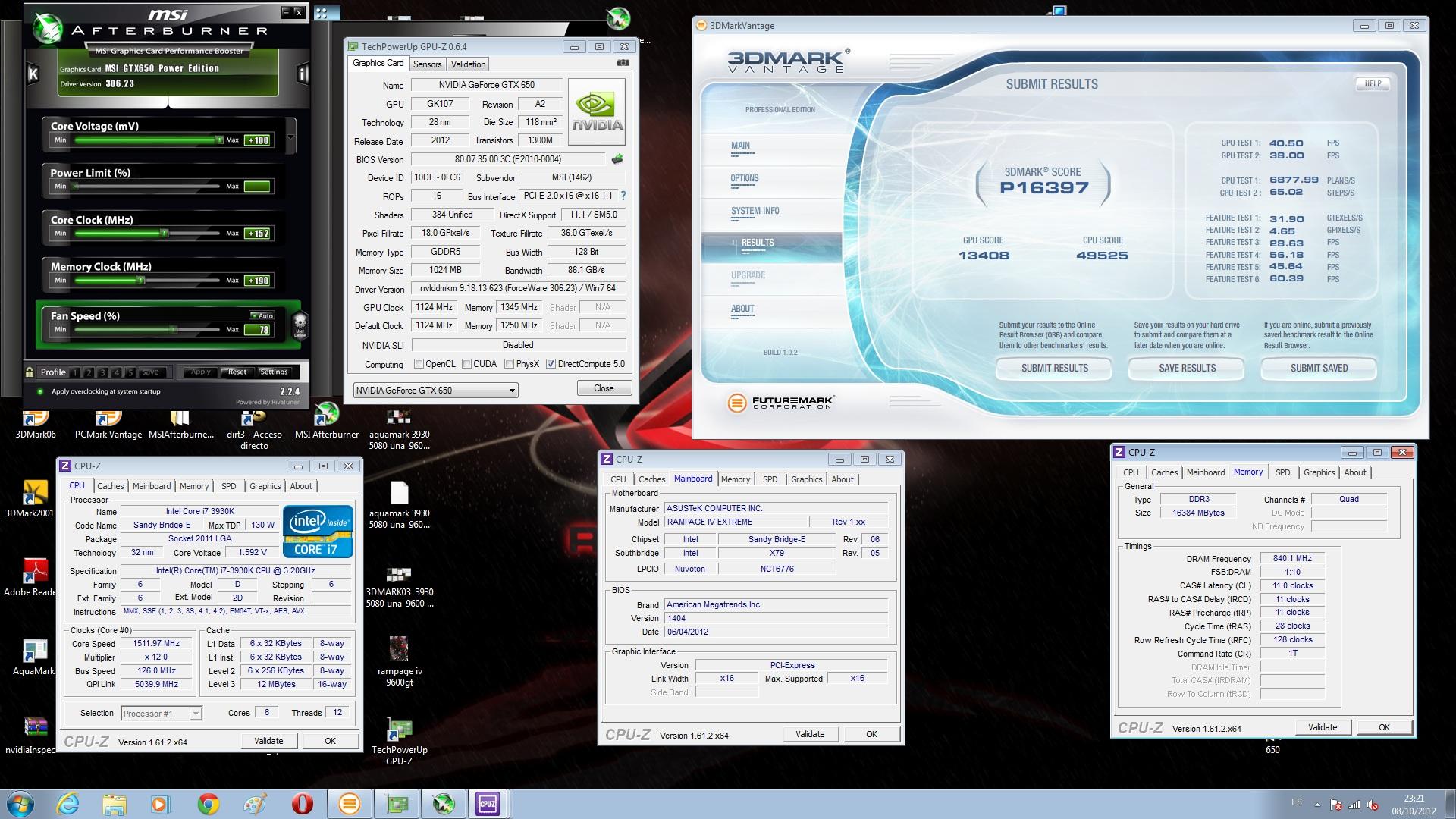Launch Internet Explorer from the taskbar
Screen dimensions: 1456x819
coord(67,804)
